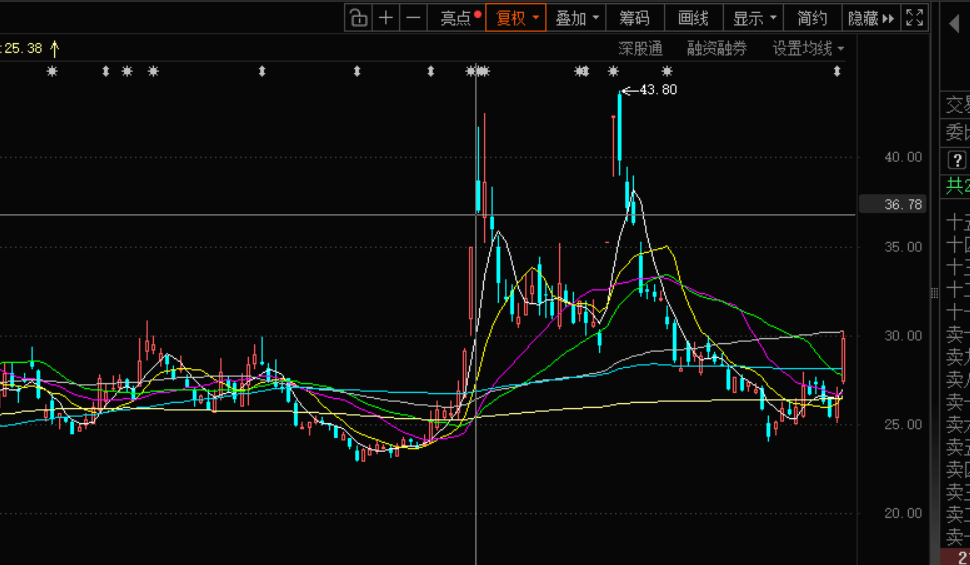Open 设置均线 moving average settings dropdown
Viewport: 970px width, 565px height.
808,48
